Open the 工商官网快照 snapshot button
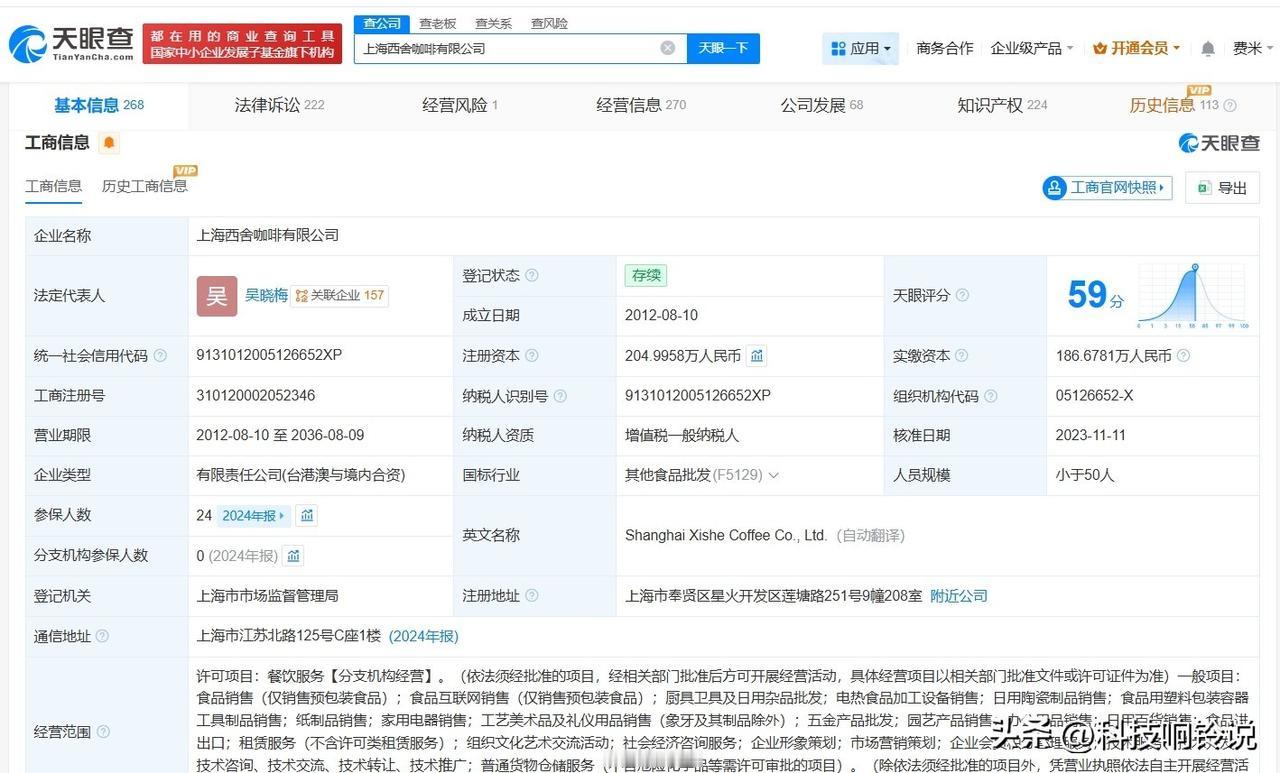This screenshot has width=1280, height=773. tap(1108, 187)
